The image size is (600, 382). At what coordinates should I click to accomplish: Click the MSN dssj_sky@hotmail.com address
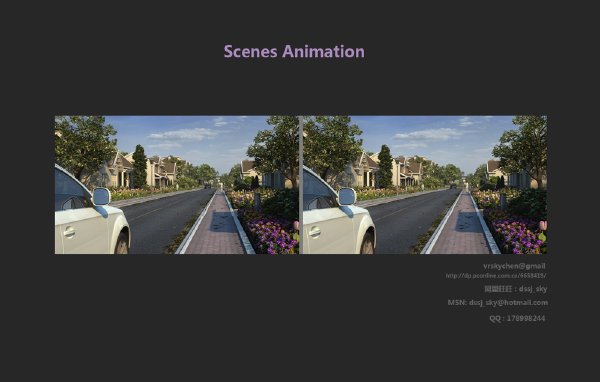coord(497,302)
